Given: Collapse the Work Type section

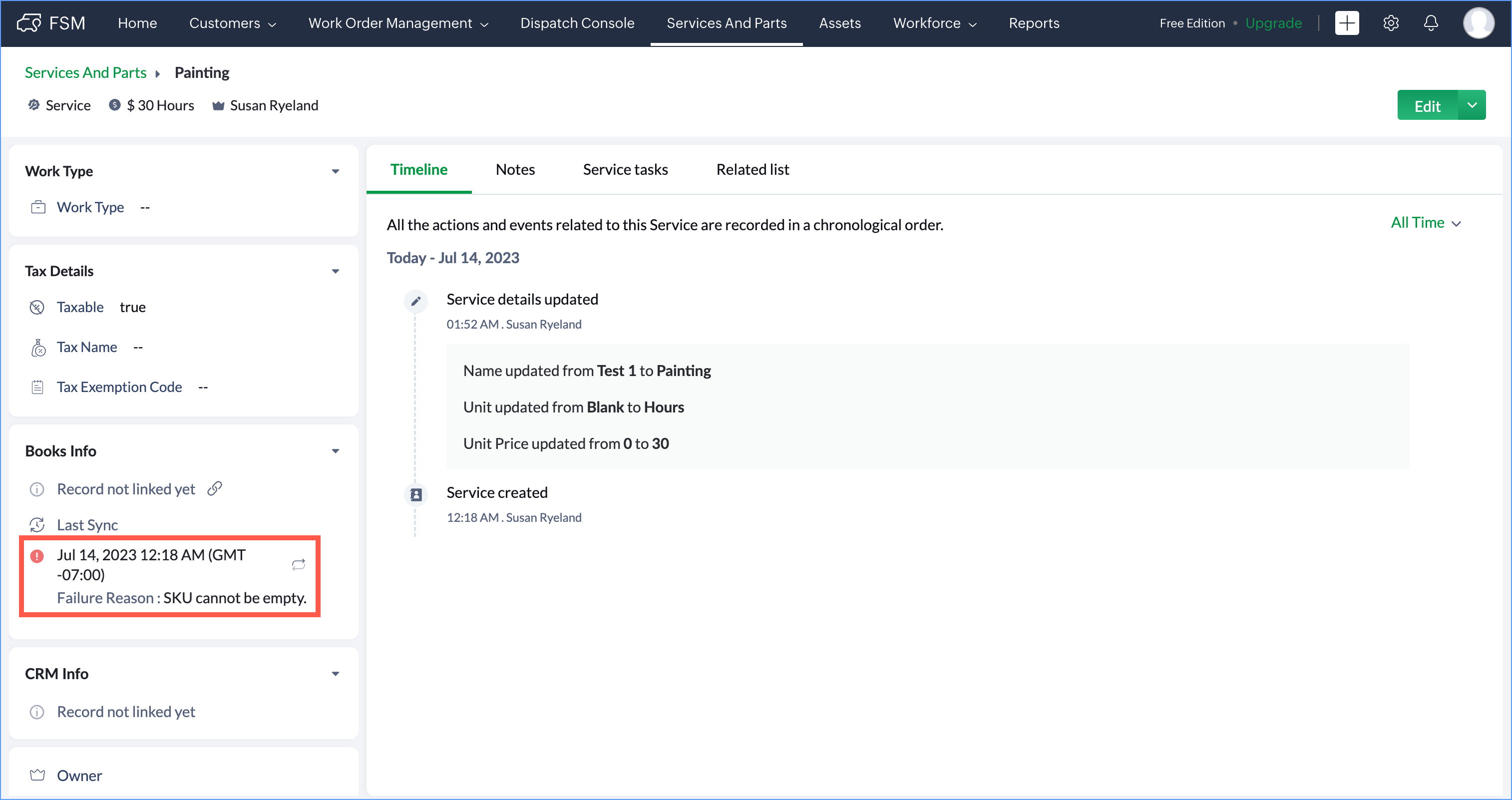Looking at the screenshot, I should (335, 171).
